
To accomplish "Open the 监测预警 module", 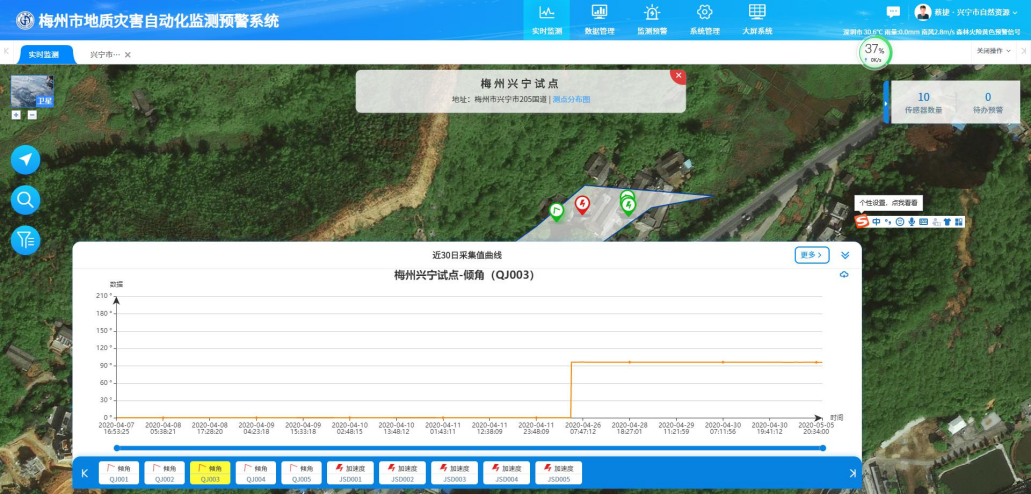I will (x=652, y=20).
